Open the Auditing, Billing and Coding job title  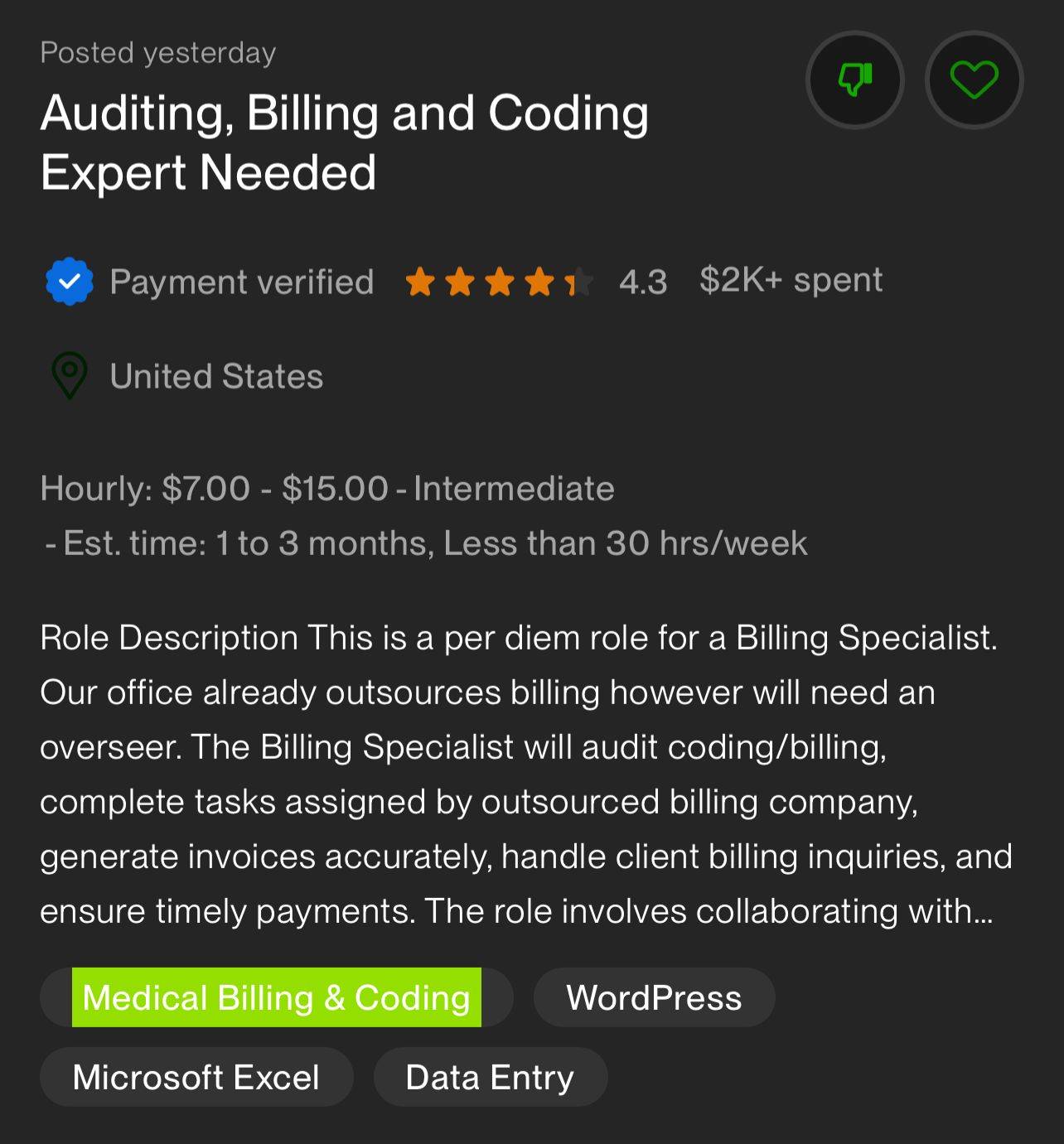pyautogui.click(x=344, y=142)
